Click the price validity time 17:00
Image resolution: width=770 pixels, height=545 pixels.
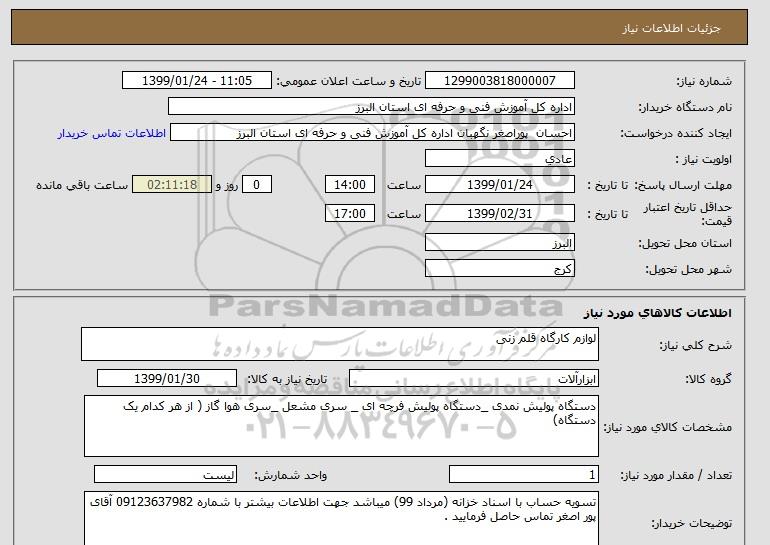click(350, 213)
